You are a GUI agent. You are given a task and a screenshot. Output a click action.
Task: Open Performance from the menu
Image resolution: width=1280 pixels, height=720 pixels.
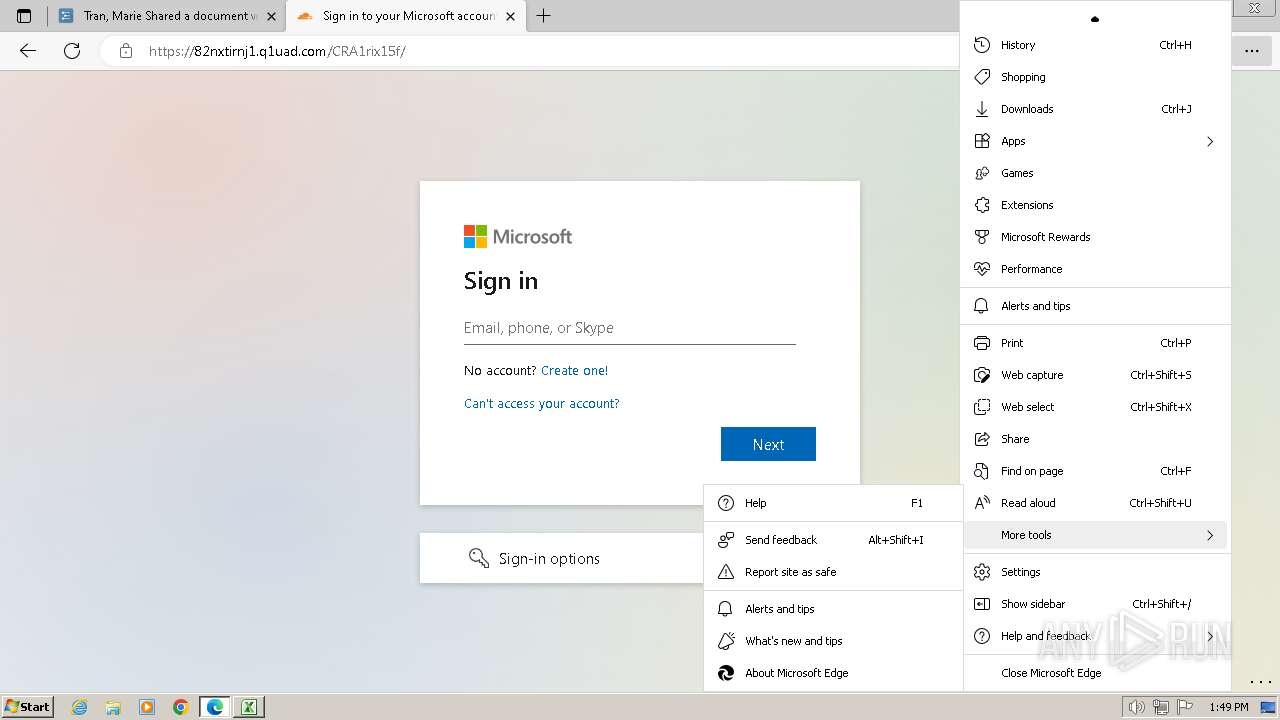1095,269
